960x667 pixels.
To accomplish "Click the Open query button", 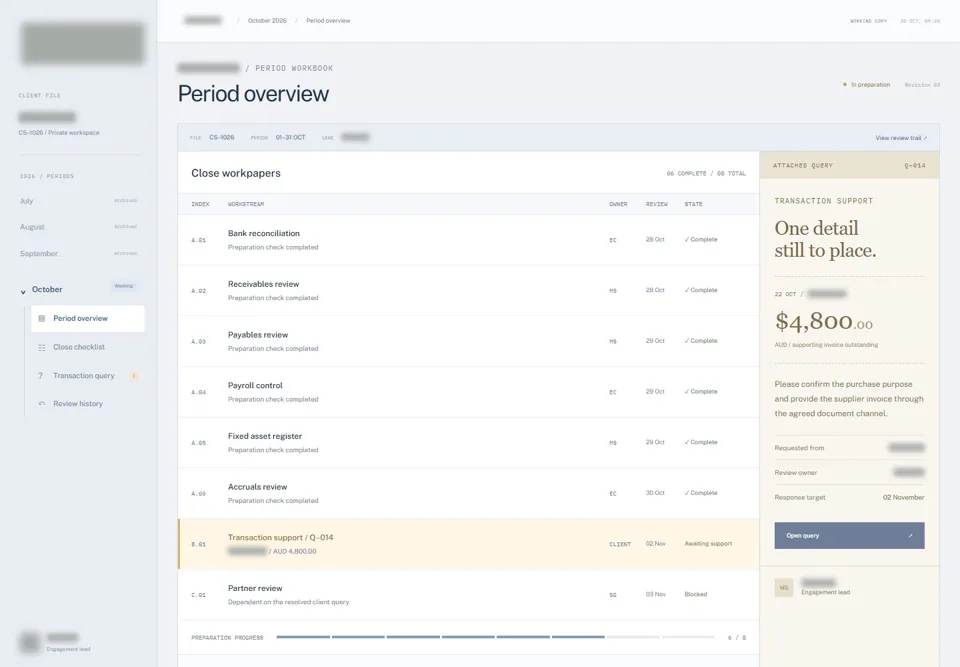I will tap(849, 535).
